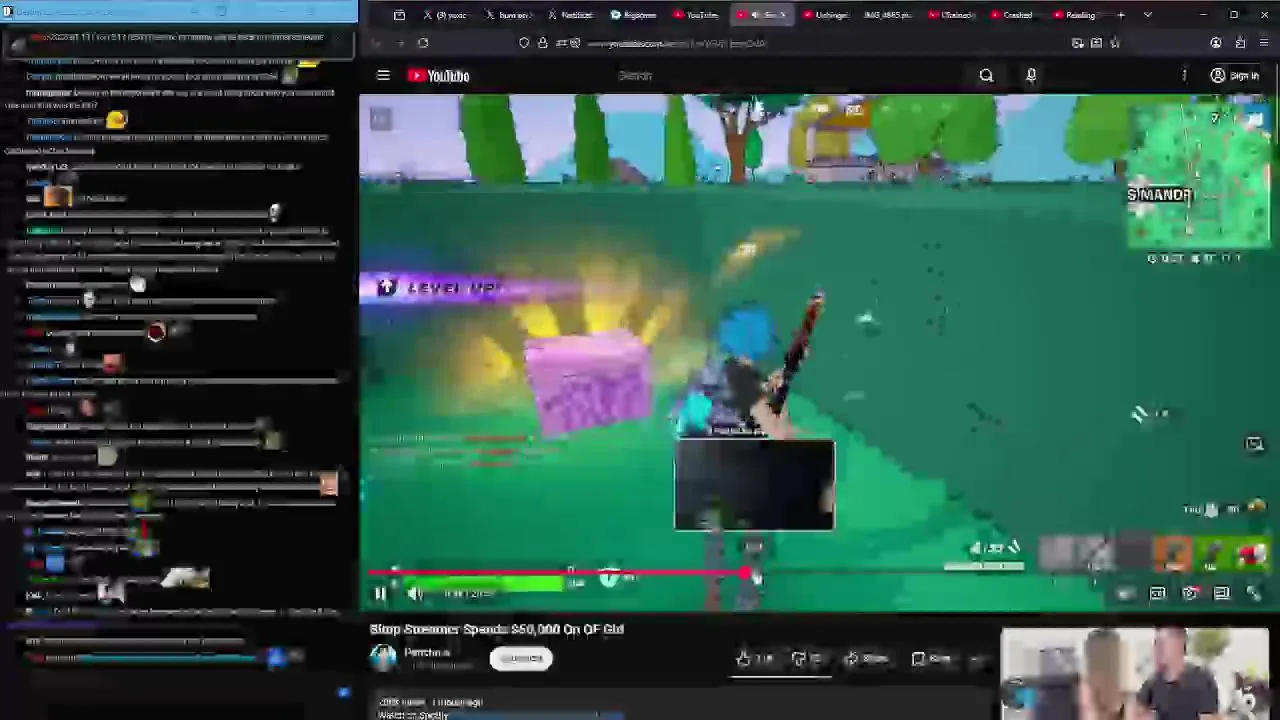The image size is (1280, 720).
Task: Click the magnifier search button
Action: [x=987, y=76]
